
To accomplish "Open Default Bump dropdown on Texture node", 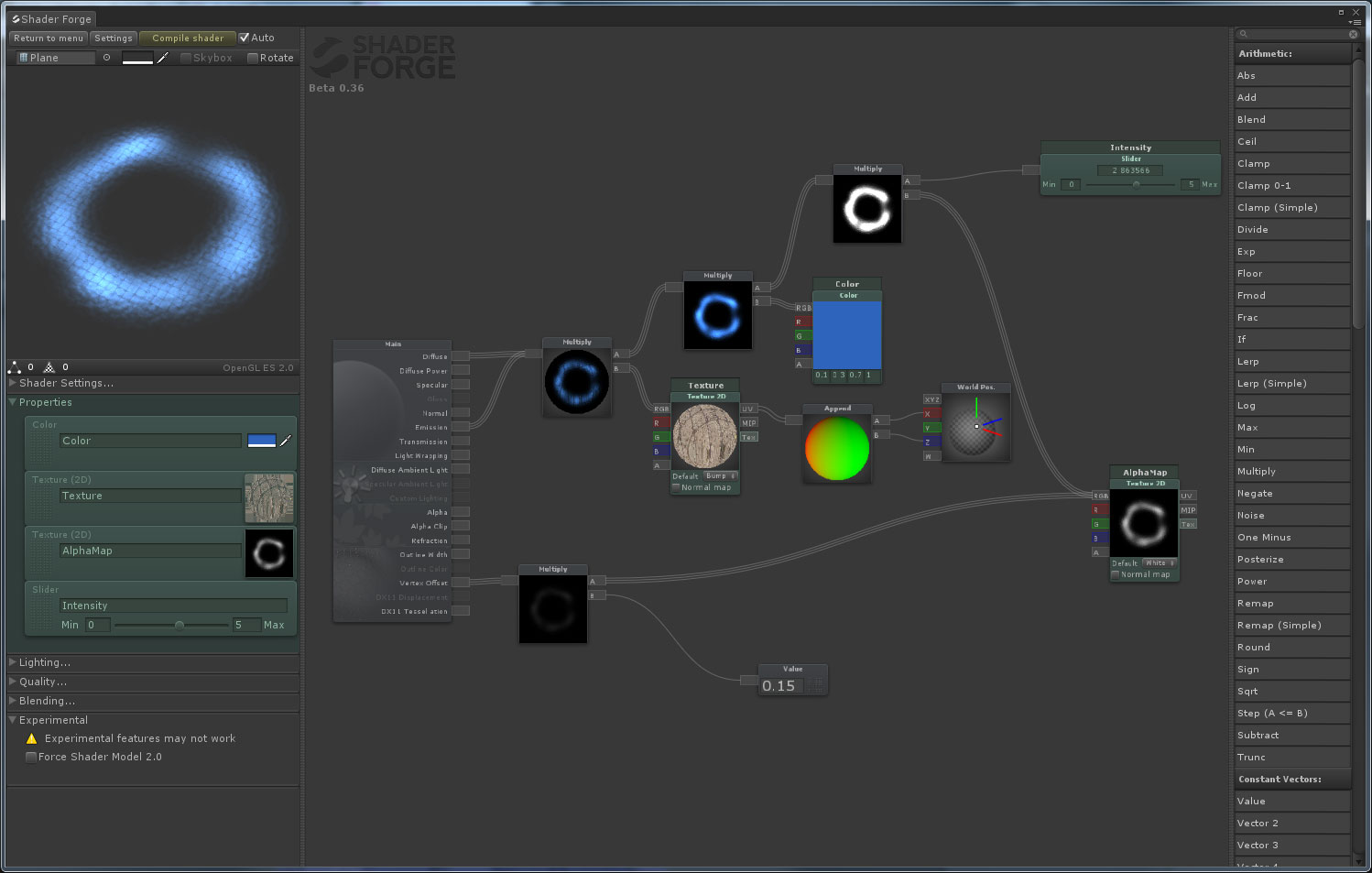I will [x=721, y=476].
